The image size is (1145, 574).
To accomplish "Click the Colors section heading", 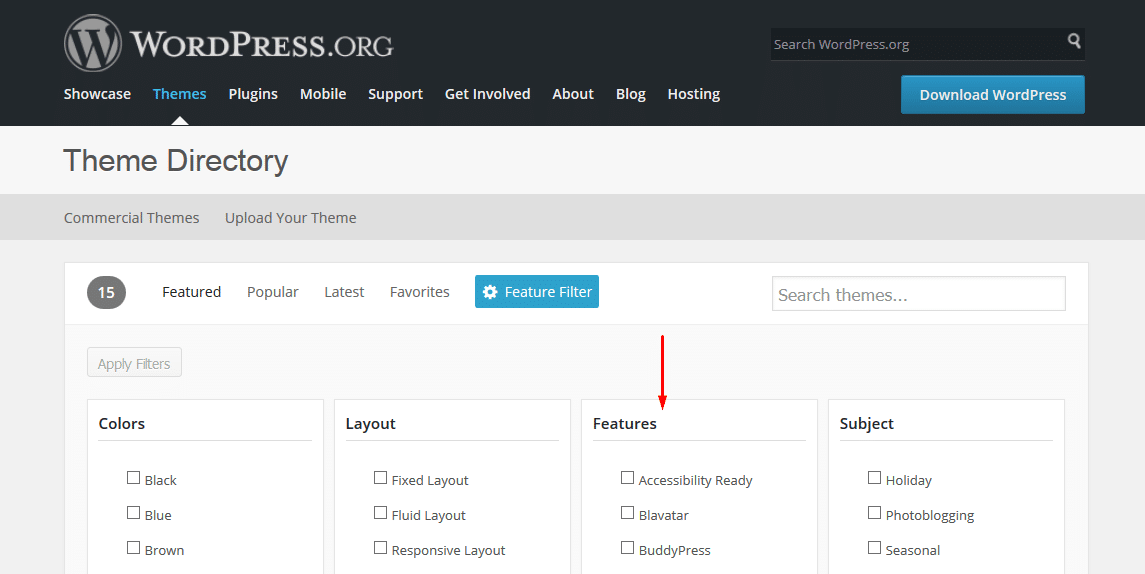I will click(x=122, y=424).
